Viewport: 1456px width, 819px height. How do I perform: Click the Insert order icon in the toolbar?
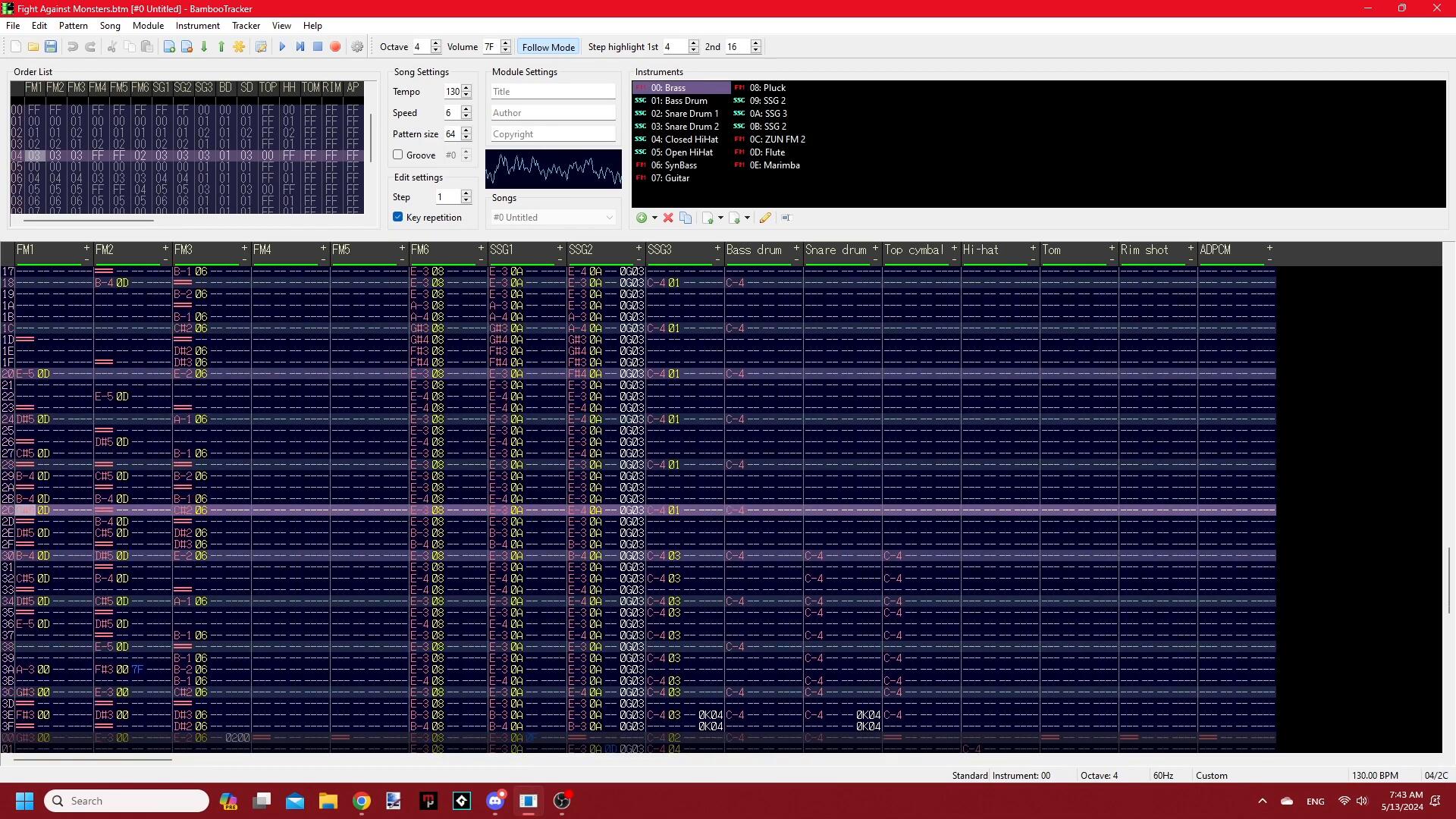(x=169, y=47)
